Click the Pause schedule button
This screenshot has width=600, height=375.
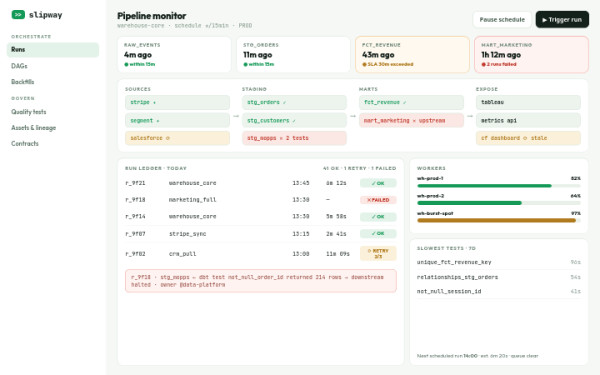coord(502,20)
